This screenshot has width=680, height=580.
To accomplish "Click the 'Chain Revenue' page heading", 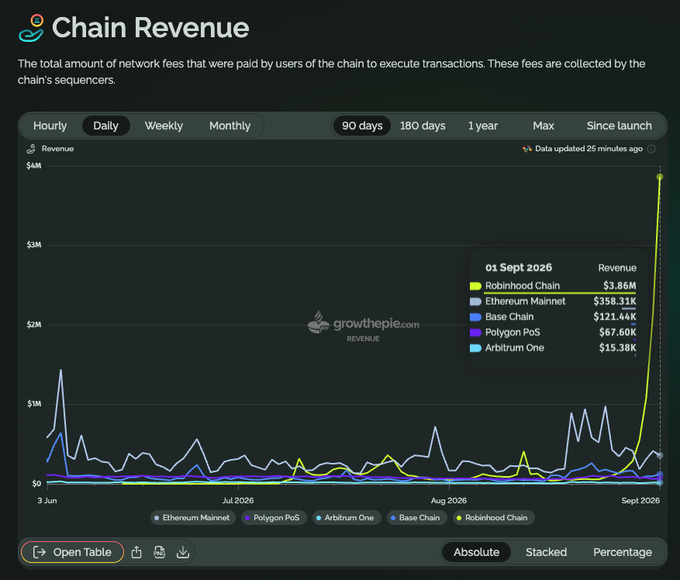I will (x=150, y=28).
